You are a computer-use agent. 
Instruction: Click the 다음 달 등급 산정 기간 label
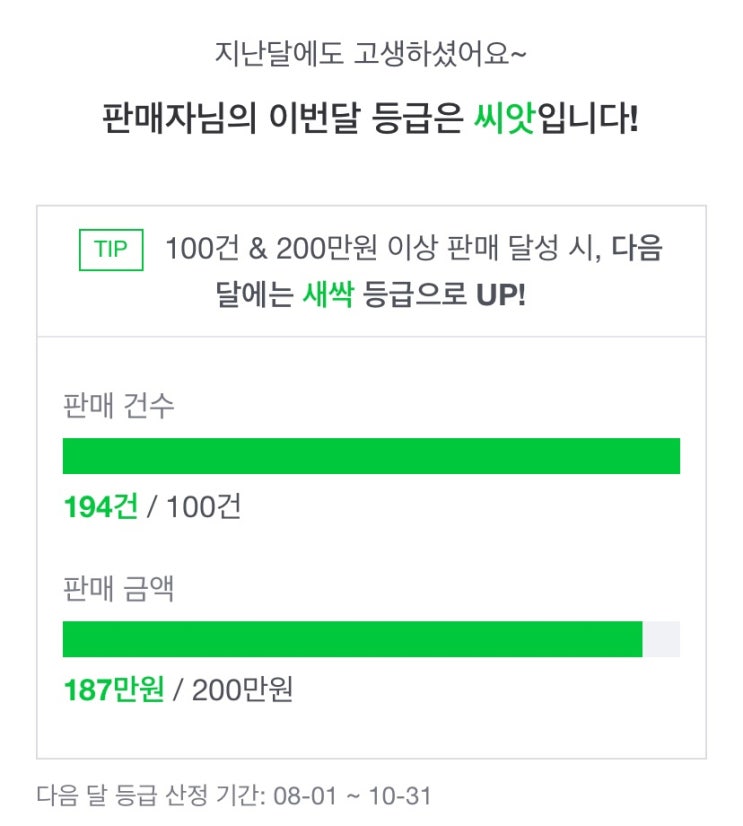click(x=147, y=797)
